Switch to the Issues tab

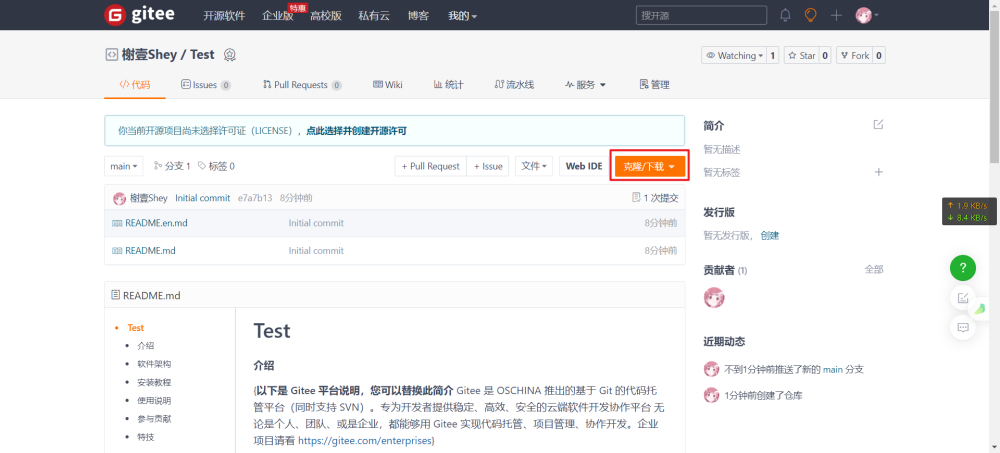click(x=205, y=85)
